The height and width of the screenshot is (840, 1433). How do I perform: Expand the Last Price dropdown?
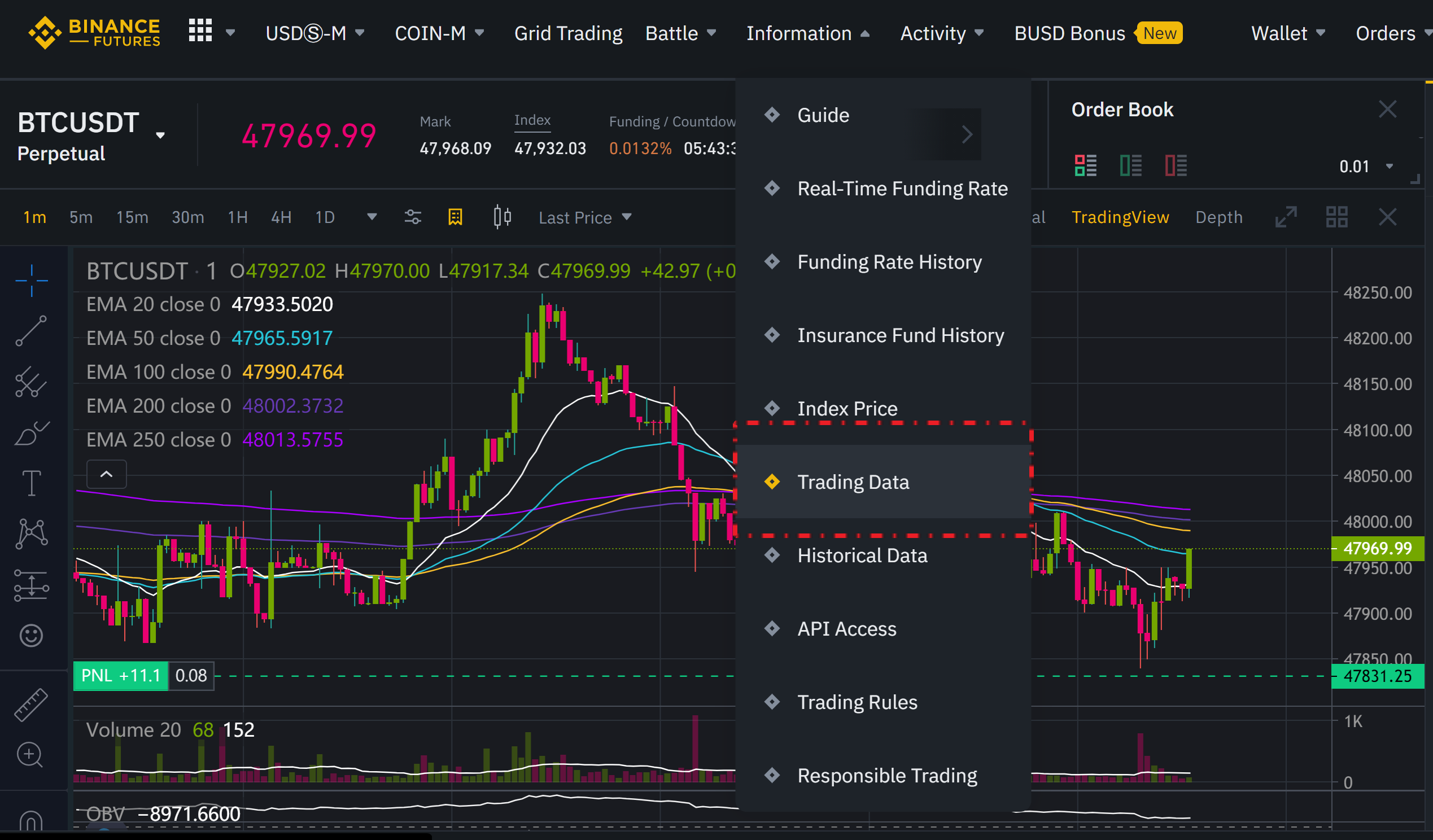pyautogui.click(x=584, y=217)
